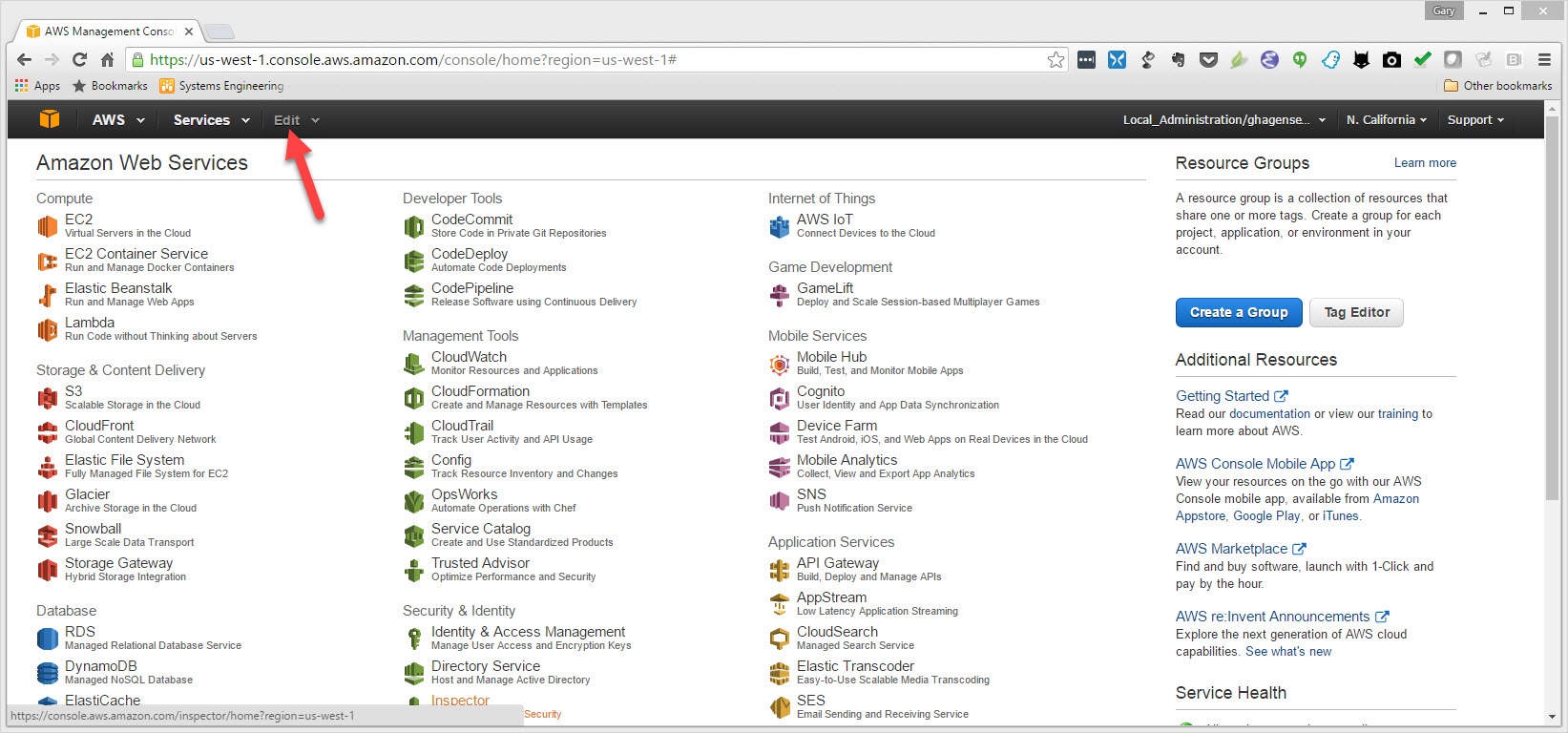Image resolution: width=1568 pixels, height=733 pixels.
Task: Open the Apps bookmarks shortcut
Action: [x=38, y=86]
